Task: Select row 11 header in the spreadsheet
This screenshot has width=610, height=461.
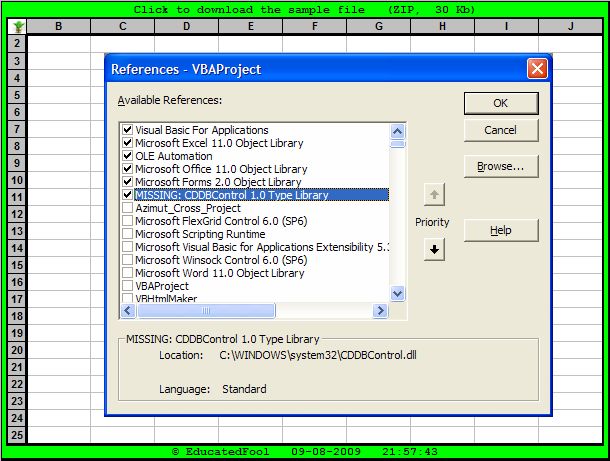Action: pos(17,197)
